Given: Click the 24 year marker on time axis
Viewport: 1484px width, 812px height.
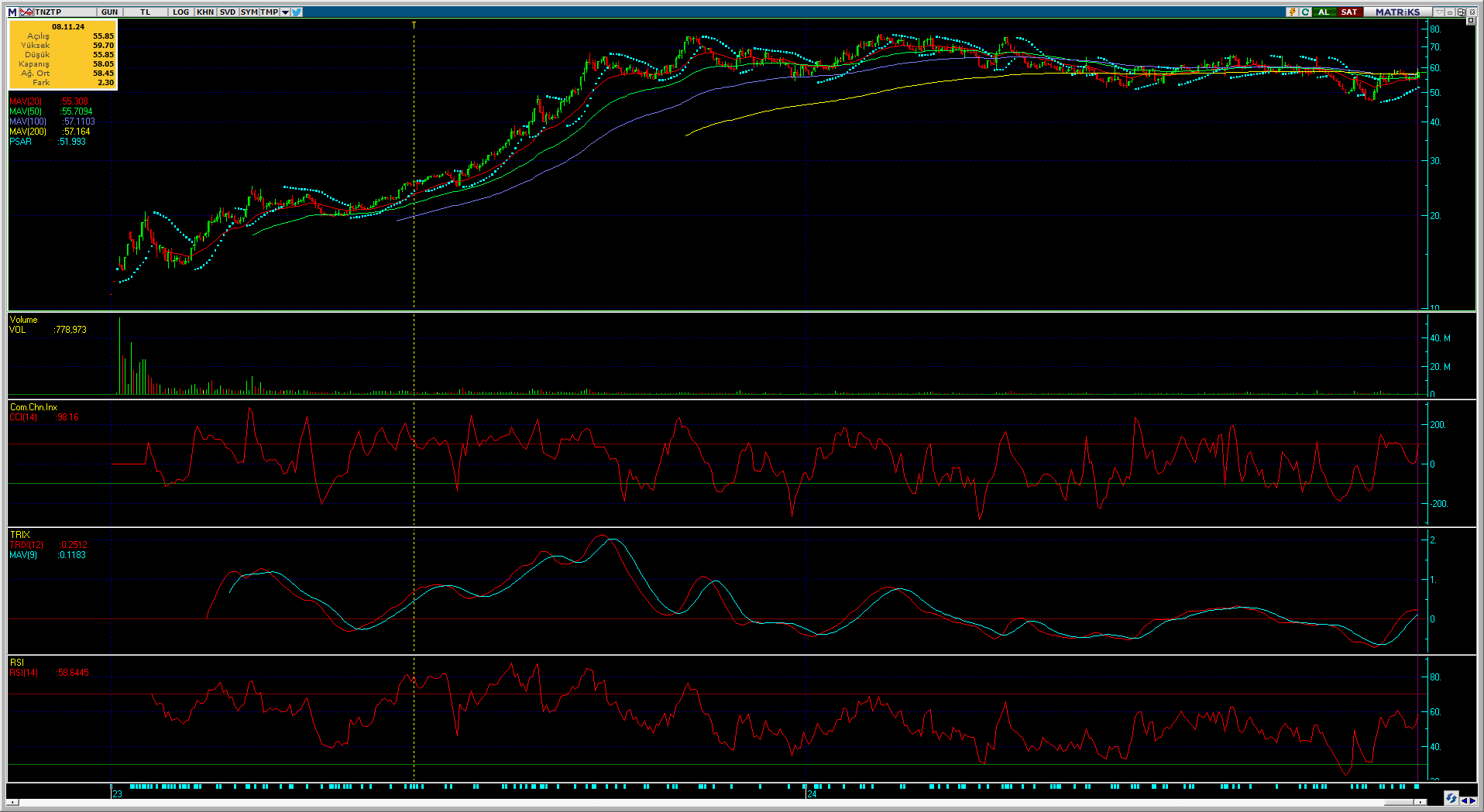Looking at the screenshot, I should coord(812,793).
